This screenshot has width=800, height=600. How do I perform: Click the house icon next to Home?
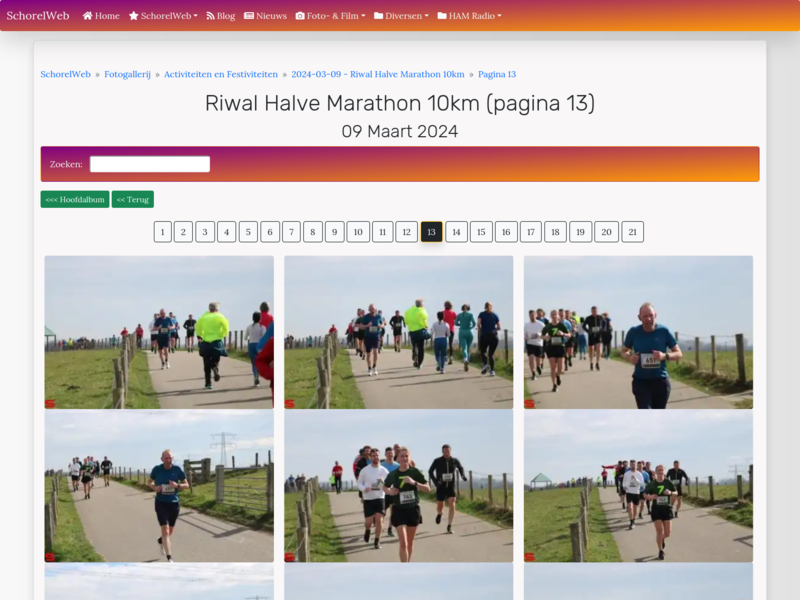coord(87,16)
